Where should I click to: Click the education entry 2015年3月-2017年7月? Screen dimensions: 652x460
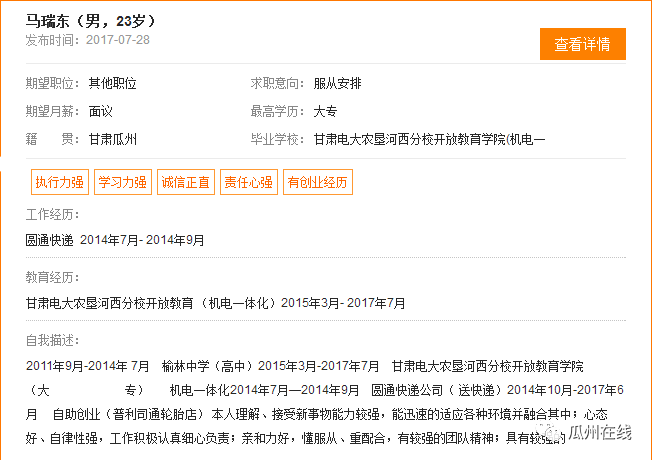[343, 303]
